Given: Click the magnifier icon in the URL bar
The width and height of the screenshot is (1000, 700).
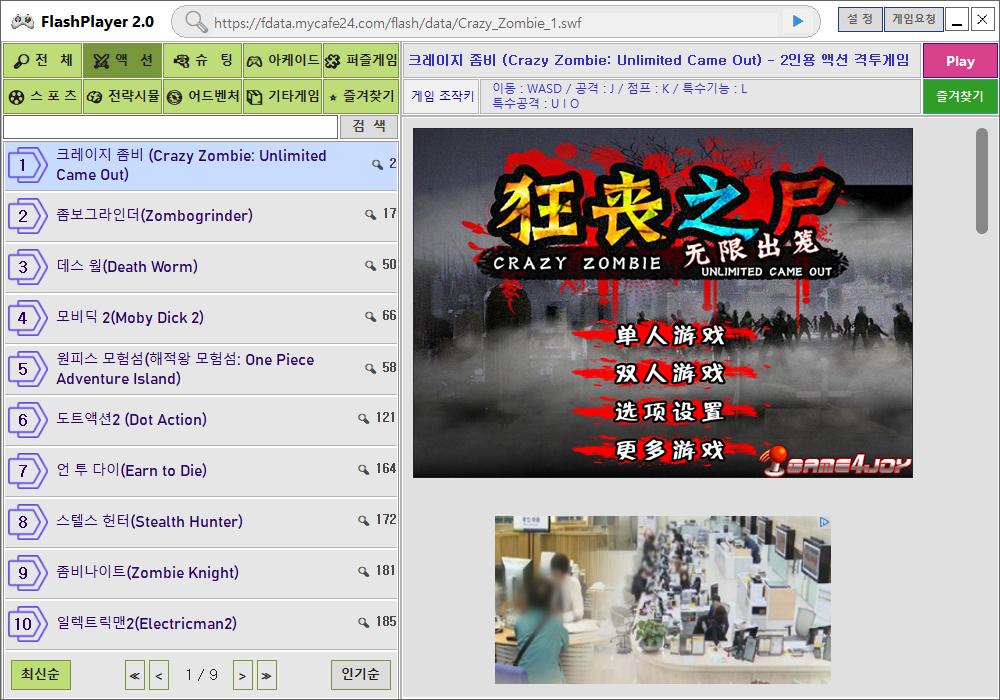Looking at the screenshot, I should pyautogui.click(x=196, y=22).
